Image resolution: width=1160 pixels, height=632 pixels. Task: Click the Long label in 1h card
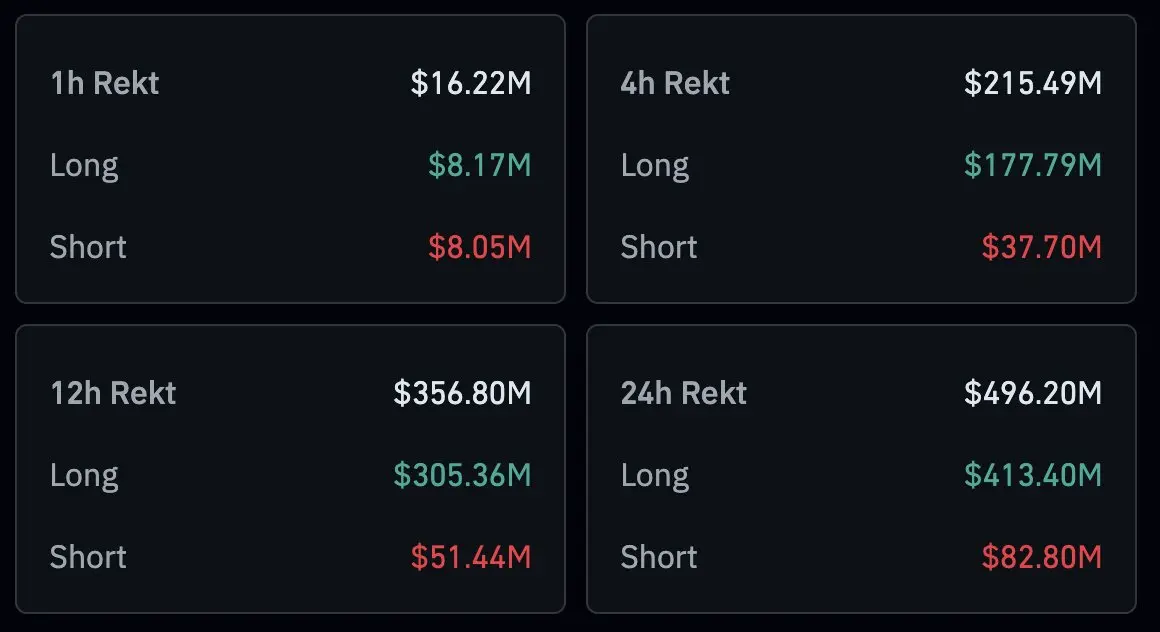[x=84, y=165]
